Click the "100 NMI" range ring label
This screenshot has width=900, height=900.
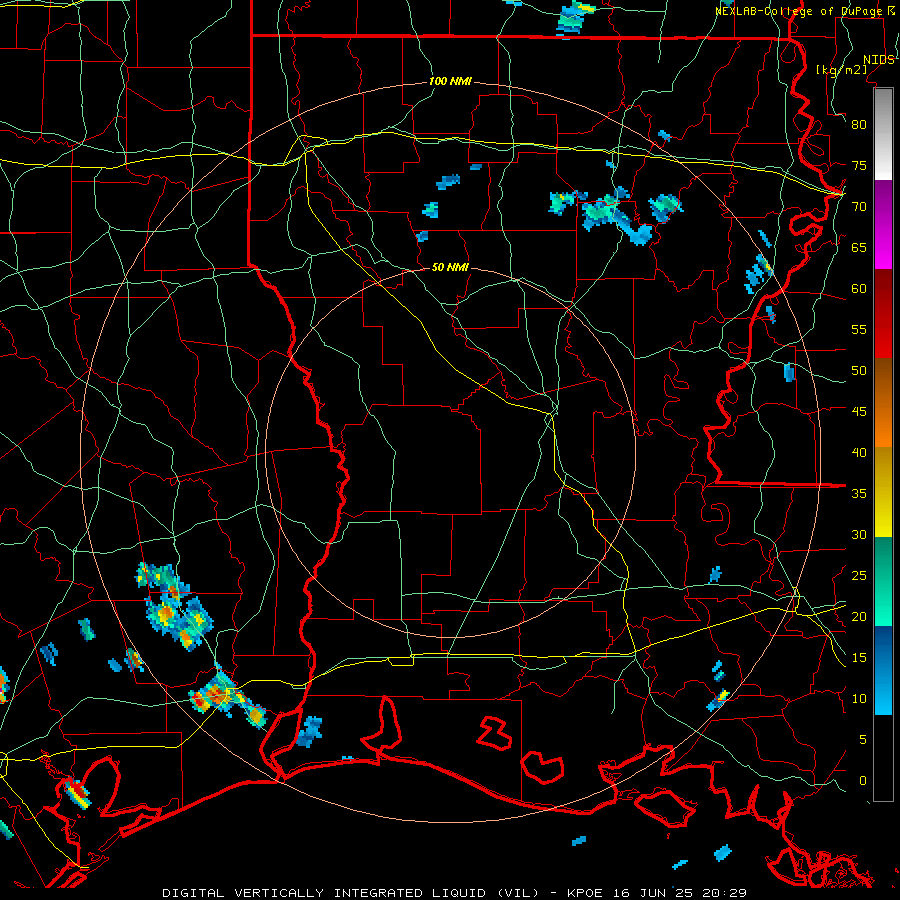[450, 82]
